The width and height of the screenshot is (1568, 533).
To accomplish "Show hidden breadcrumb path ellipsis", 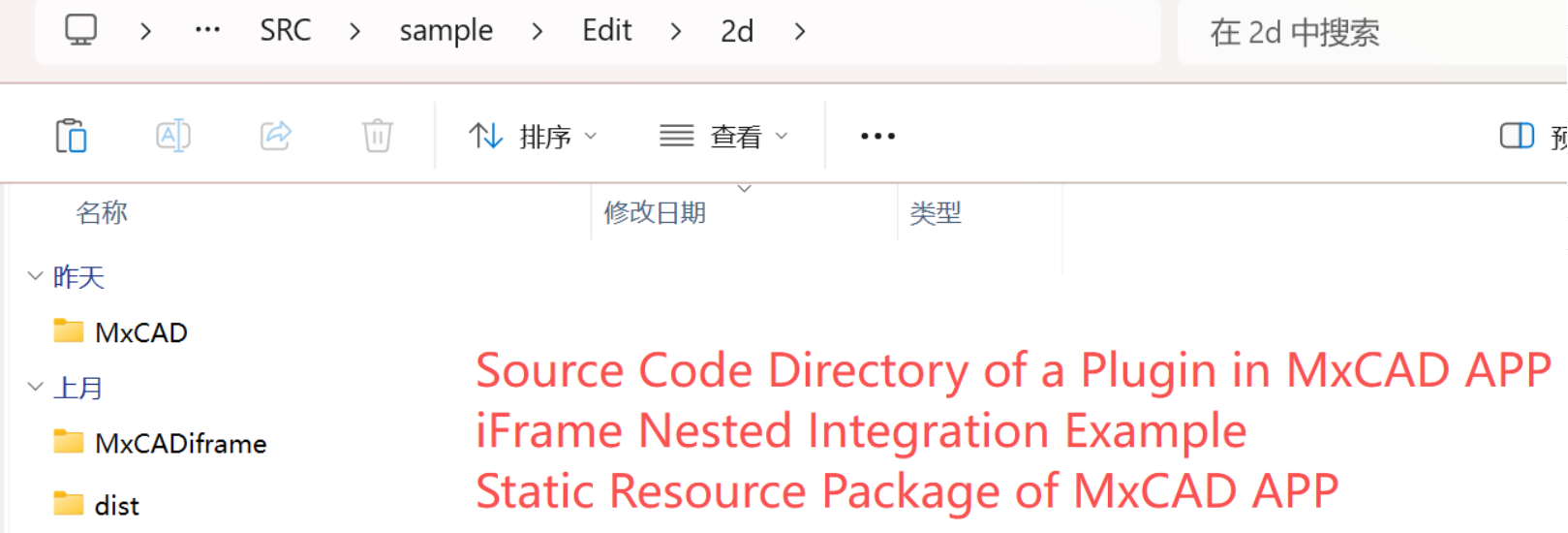I will click(x=207, y=31).
